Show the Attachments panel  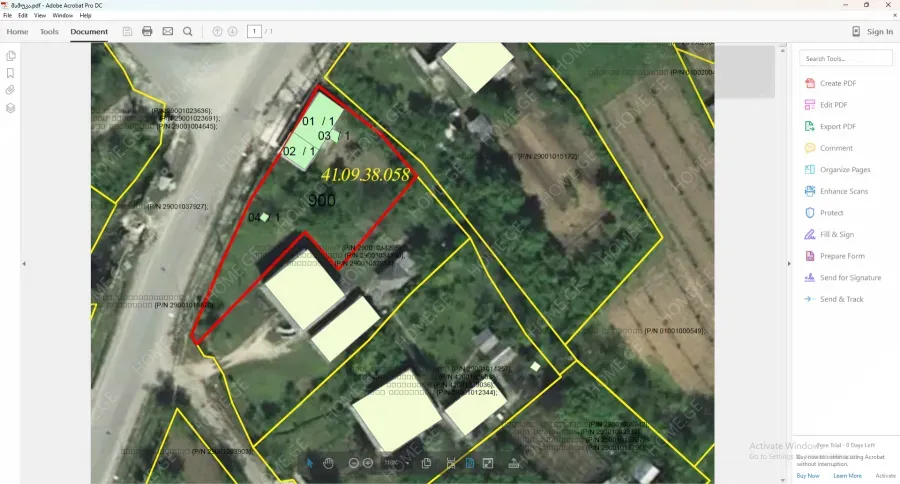click(10, 90)
